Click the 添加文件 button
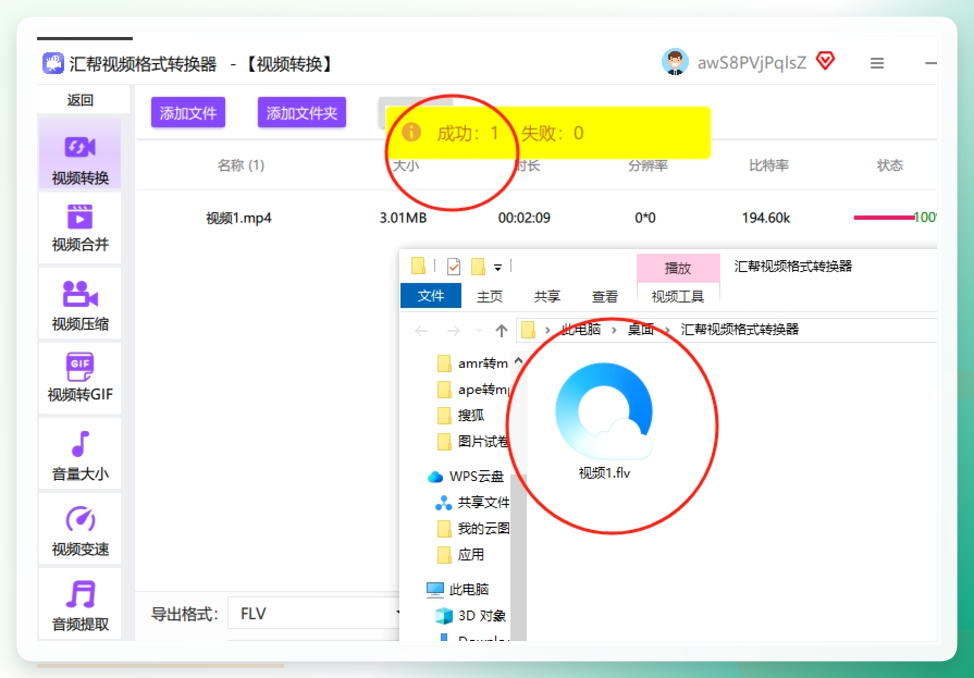This screenshot has height=678, width=974. point(188,112)
